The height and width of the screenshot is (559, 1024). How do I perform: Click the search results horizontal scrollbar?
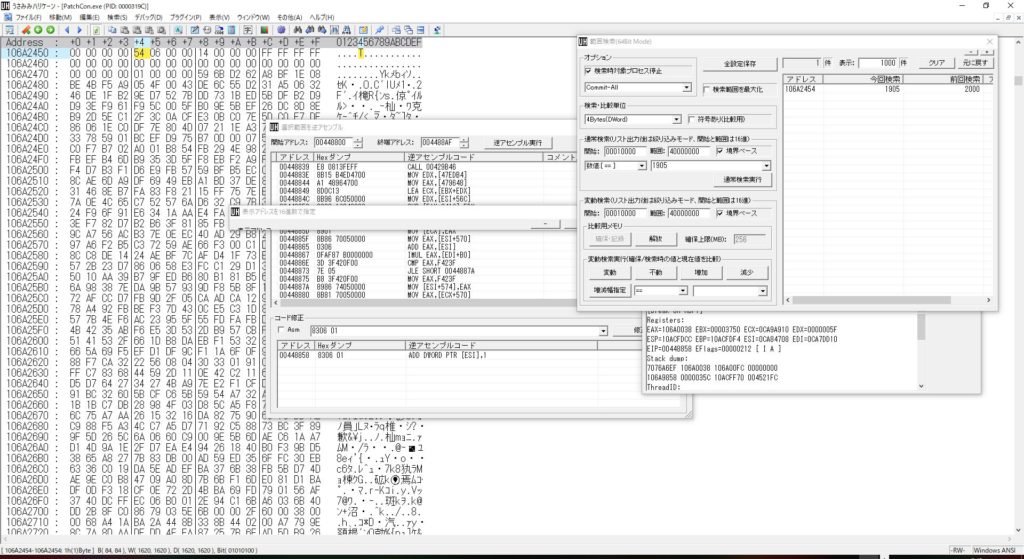(x=888, y=300)
